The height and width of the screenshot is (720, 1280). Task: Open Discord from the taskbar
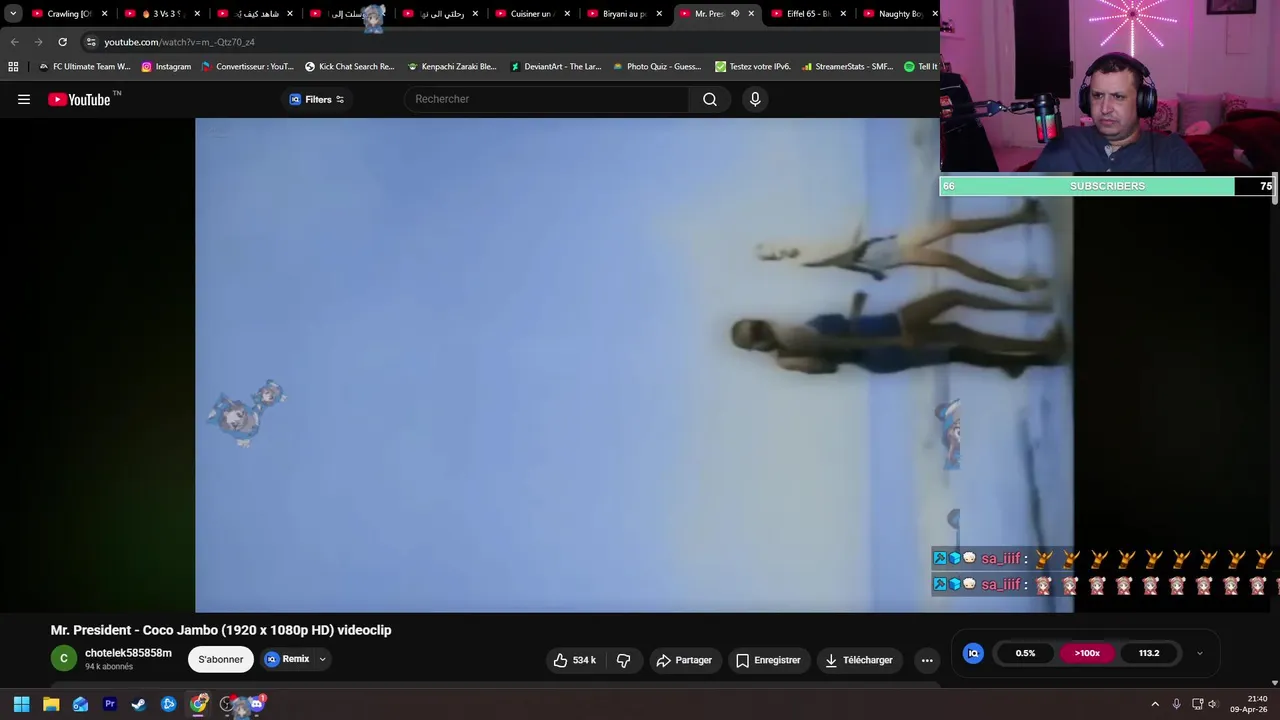tap(256, 704)
